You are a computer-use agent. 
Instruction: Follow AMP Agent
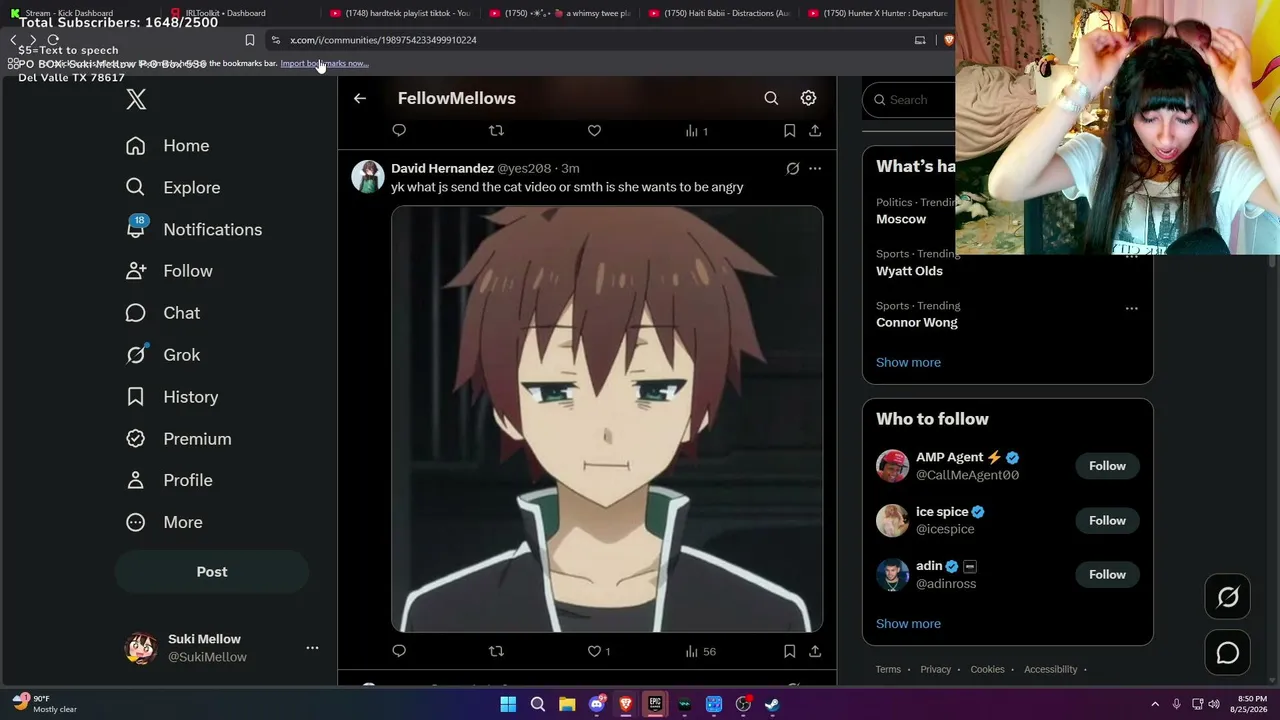[1107, 466]
